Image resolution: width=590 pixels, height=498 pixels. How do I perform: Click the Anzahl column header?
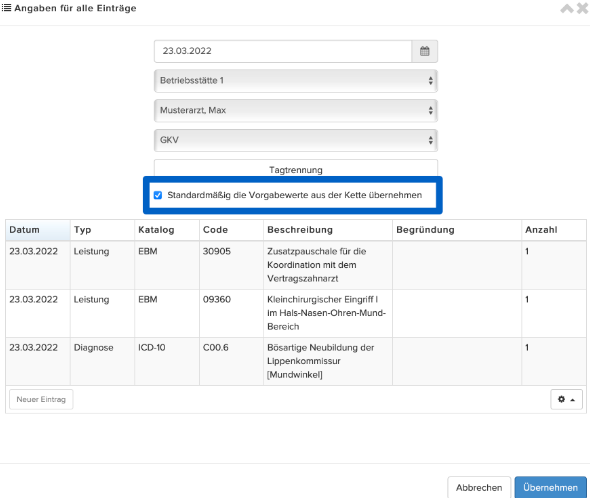554,230
